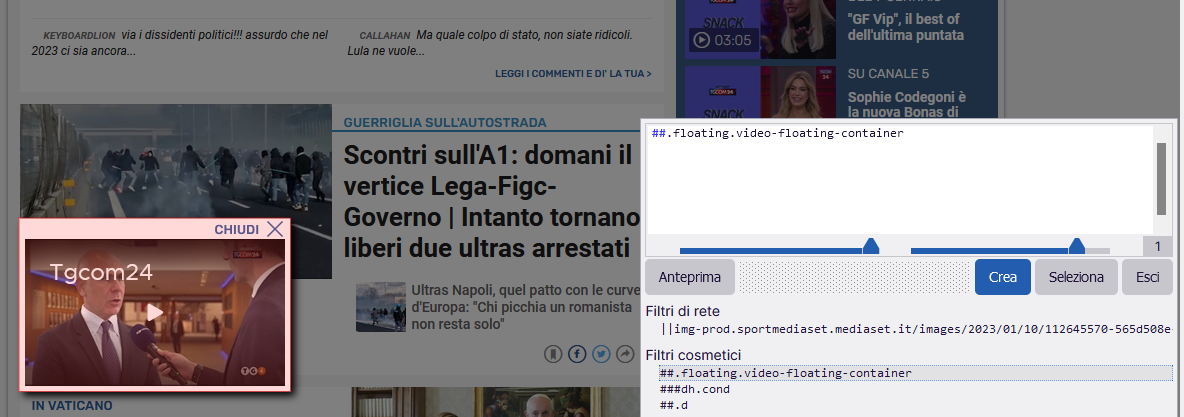Click the Sophie Codegoni video thumbnail

tap(760, 93)
